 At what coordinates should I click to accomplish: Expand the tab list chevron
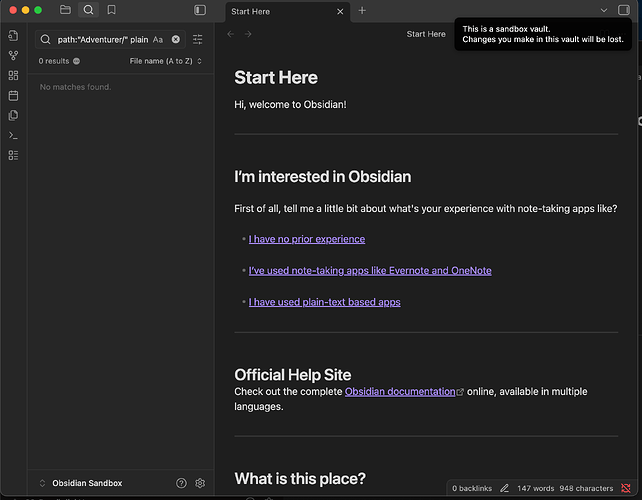(604, 10)
